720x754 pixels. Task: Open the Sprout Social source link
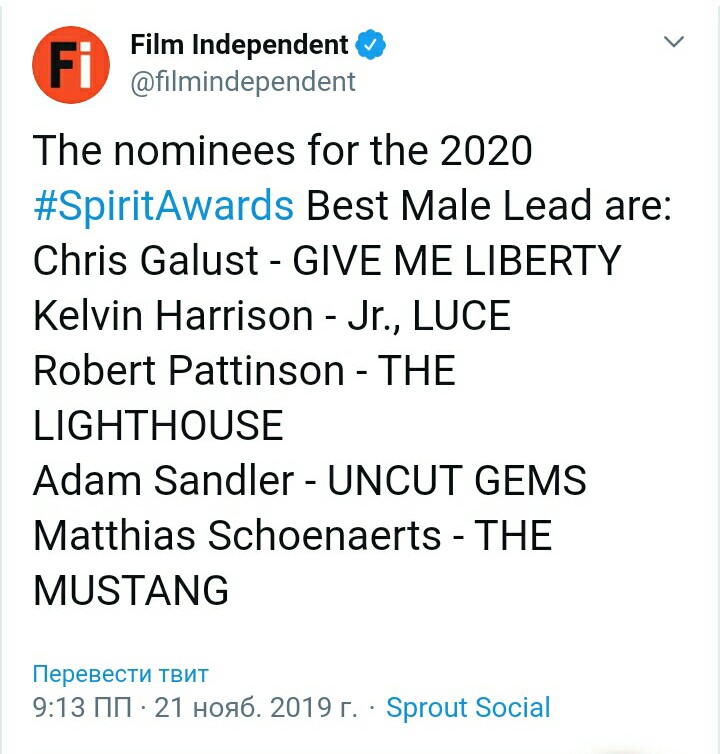468,708
